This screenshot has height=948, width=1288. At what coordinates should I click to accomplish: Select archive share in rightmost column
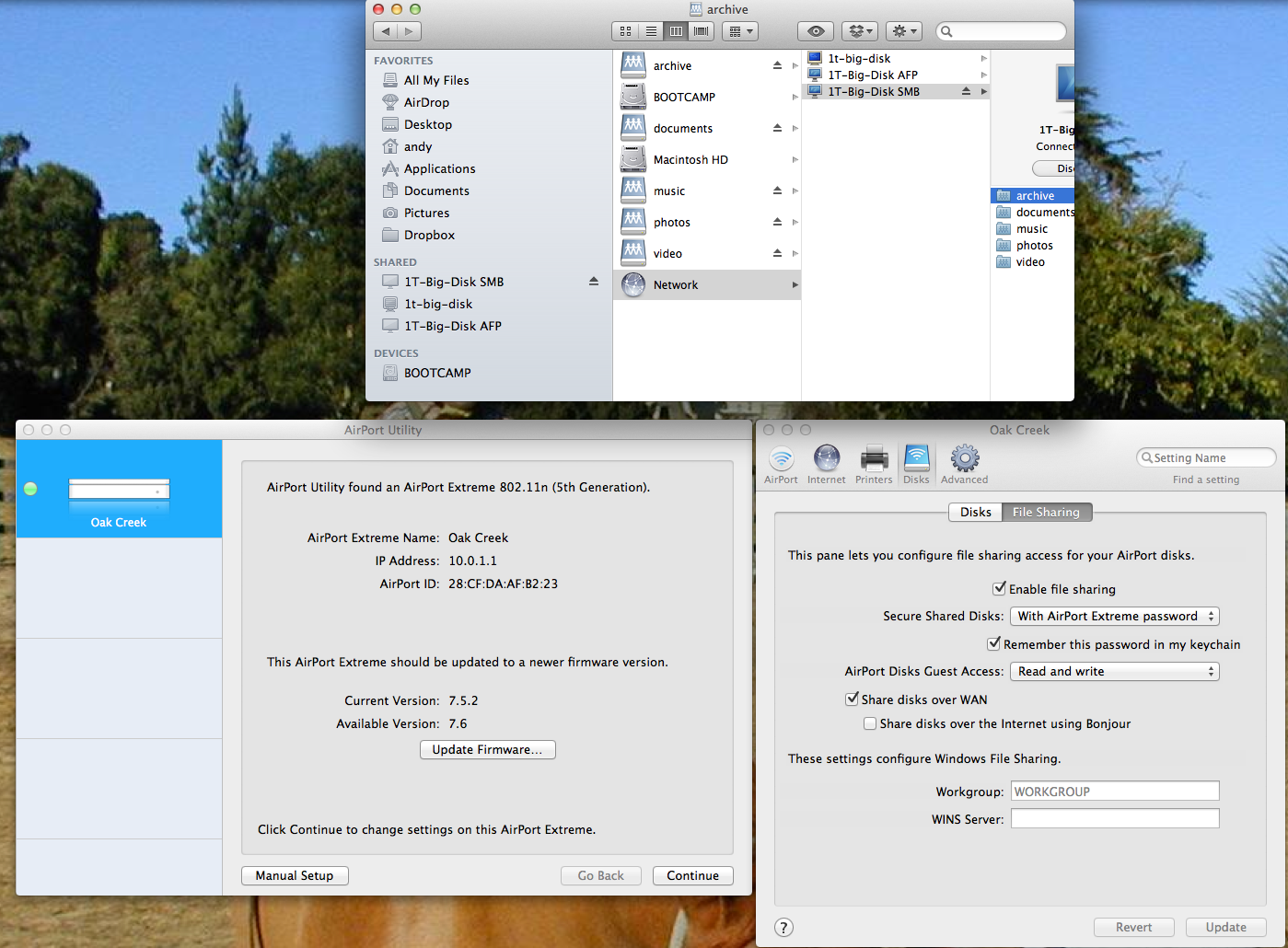(1033, 195)
